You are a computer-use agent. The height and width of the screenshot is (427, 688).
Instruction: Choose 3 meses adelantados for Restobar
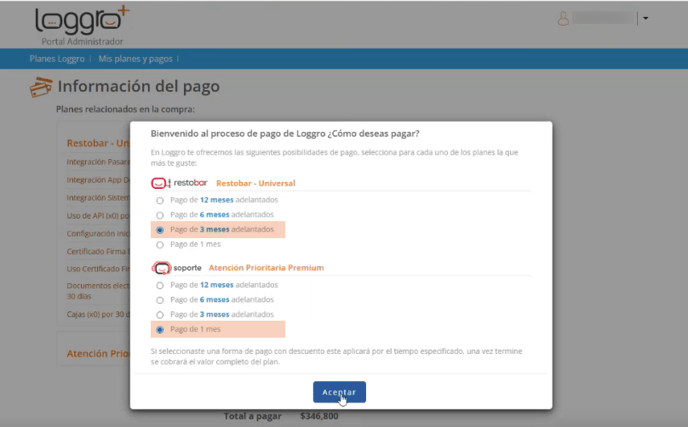pos(160,229)
